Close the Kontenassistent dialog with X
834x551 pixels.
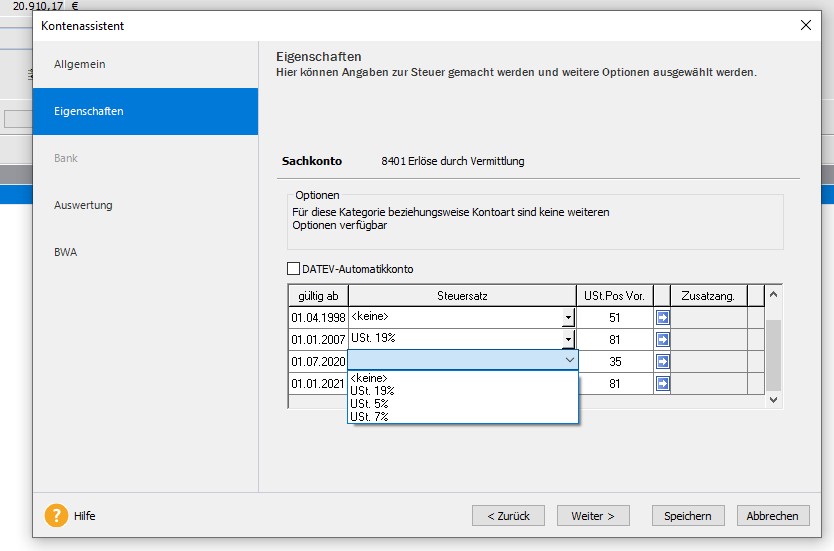(x=806, y=26)
